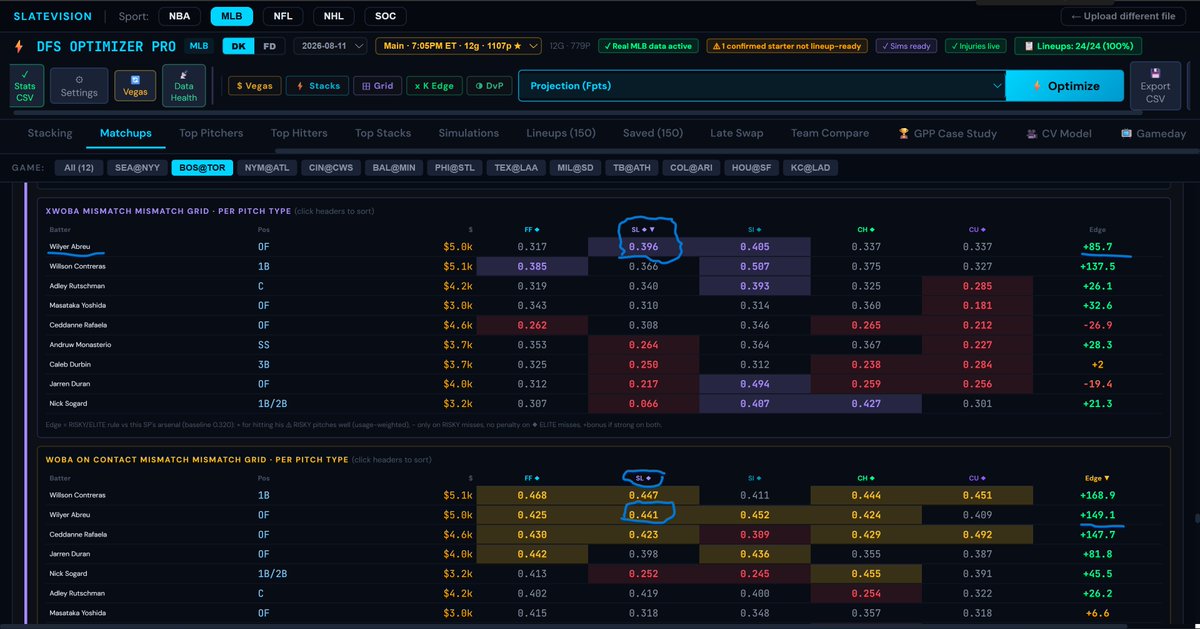1200x629 pixels.
Task: Select the MLB sport pill at top
Action: click(x=232, y=16)
